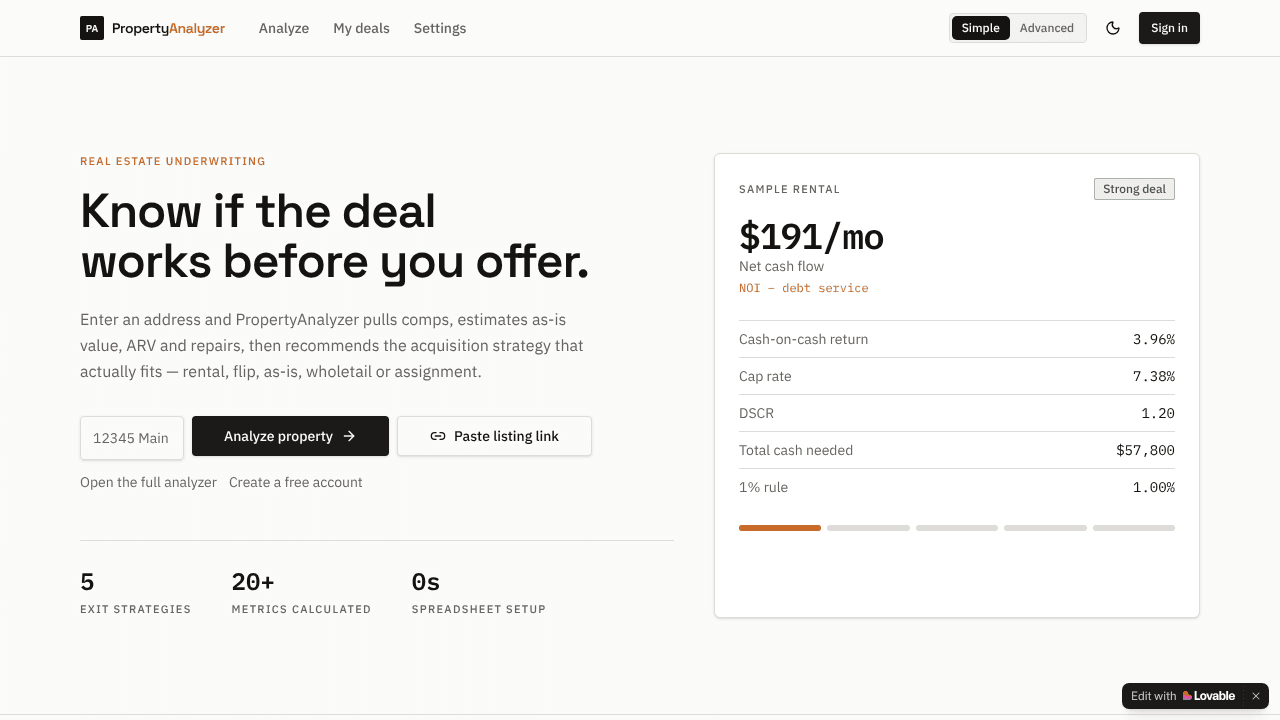
Task: Open My deals page
Action: tap(361, 28)
